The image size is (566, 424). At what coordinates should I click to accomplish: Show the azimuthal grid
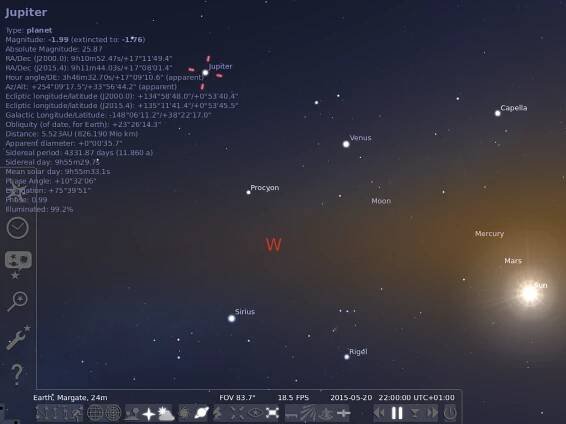(x=113, y=413)
